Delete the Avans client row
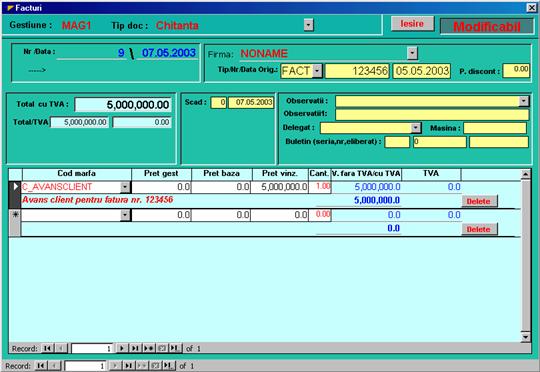The height and width of the screenshot is (372, 540). 479,202
